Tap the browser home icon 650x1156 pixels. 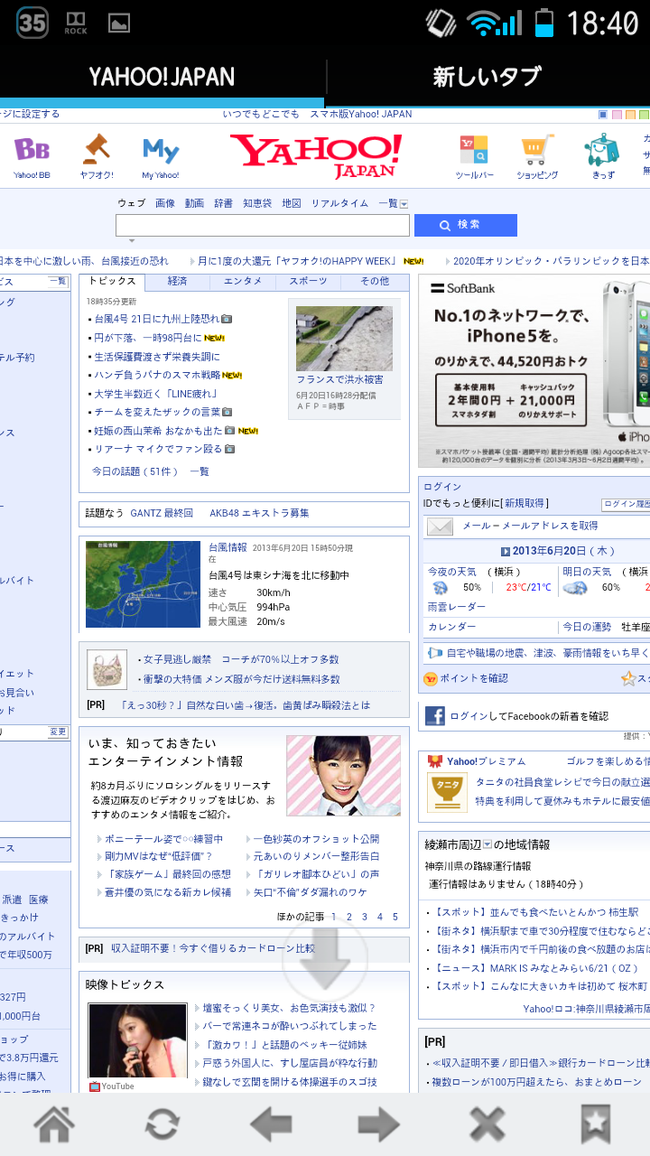point(54,1124)
